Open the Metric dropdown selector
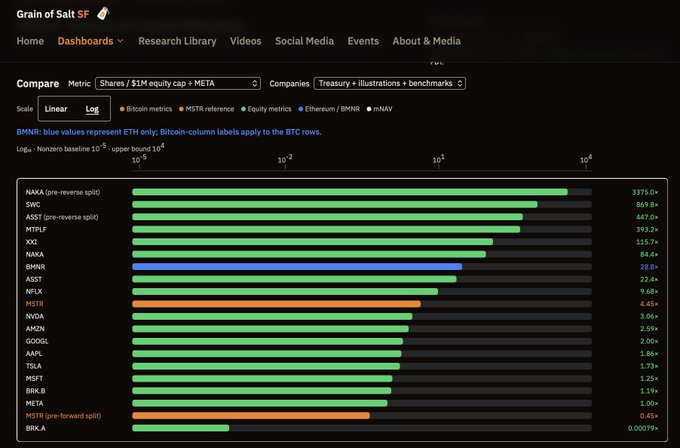Viewport: 680px width, 448px height. [178, 83]
